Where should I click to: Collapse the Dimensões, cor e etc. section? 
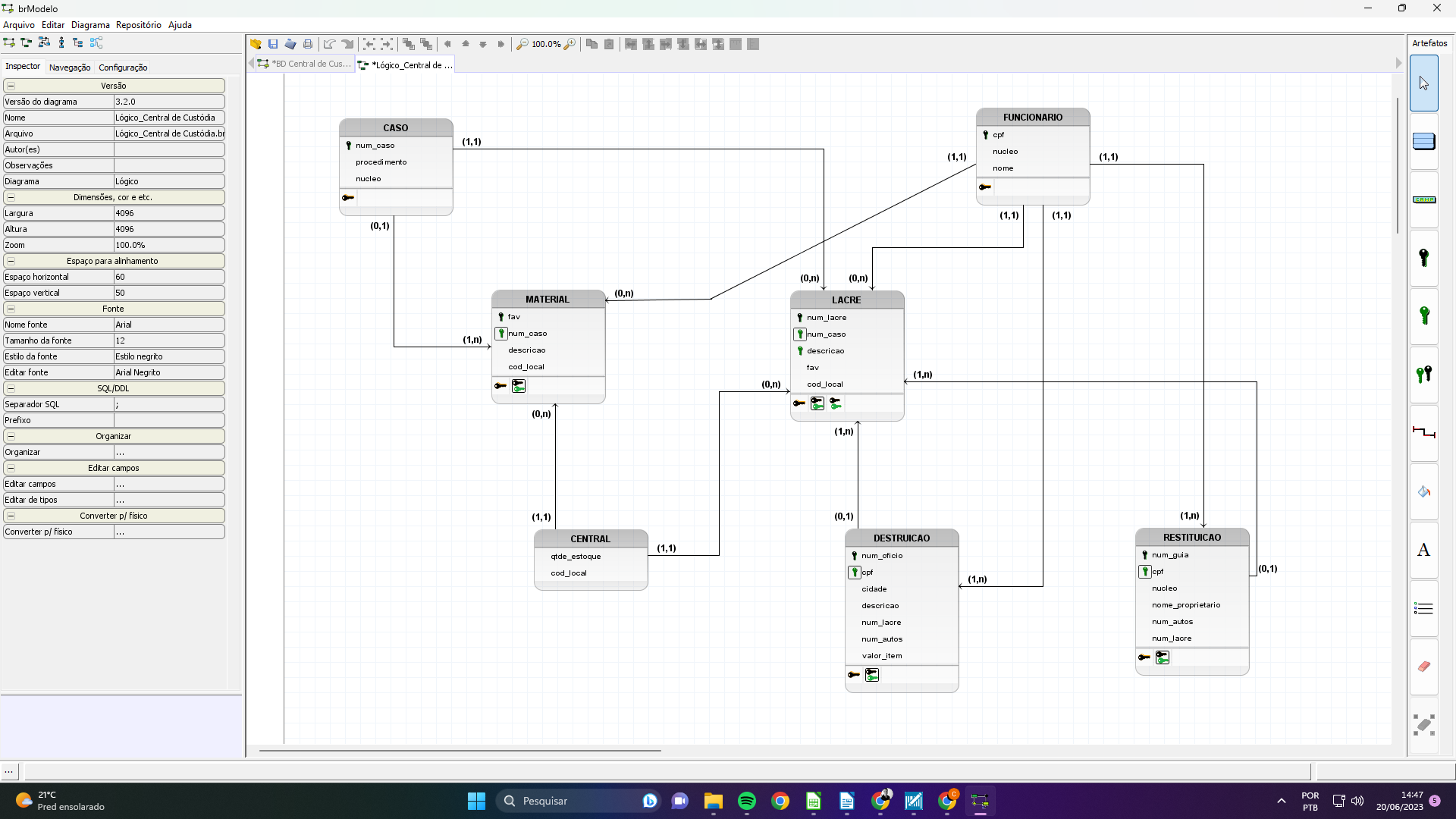pos(11,197)
